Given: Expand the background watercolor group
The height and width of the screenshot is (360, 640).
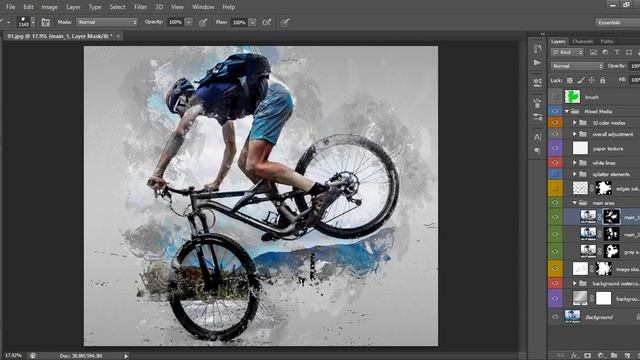Looking at the screenshot, I should 575,283.
